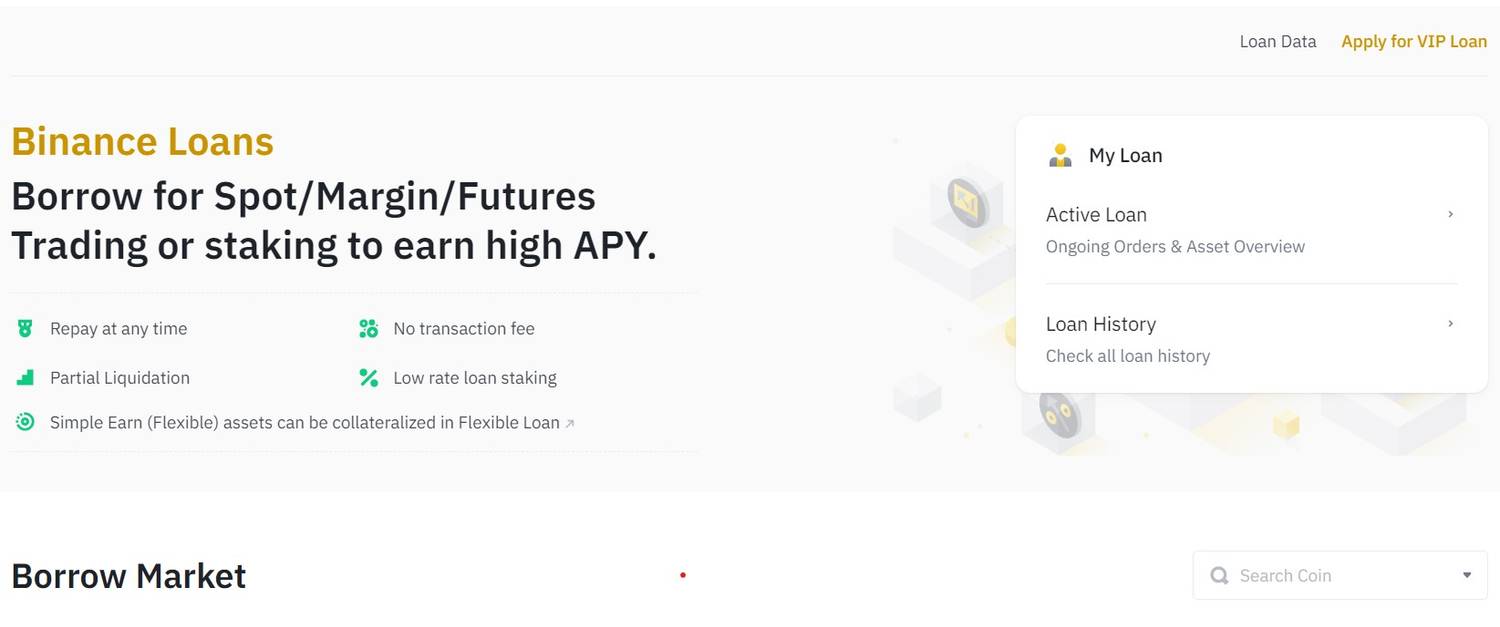1500x627 pixels.
Task: Expand Active Loan with its chevron arrow
Action: [x=1450, y=214]
